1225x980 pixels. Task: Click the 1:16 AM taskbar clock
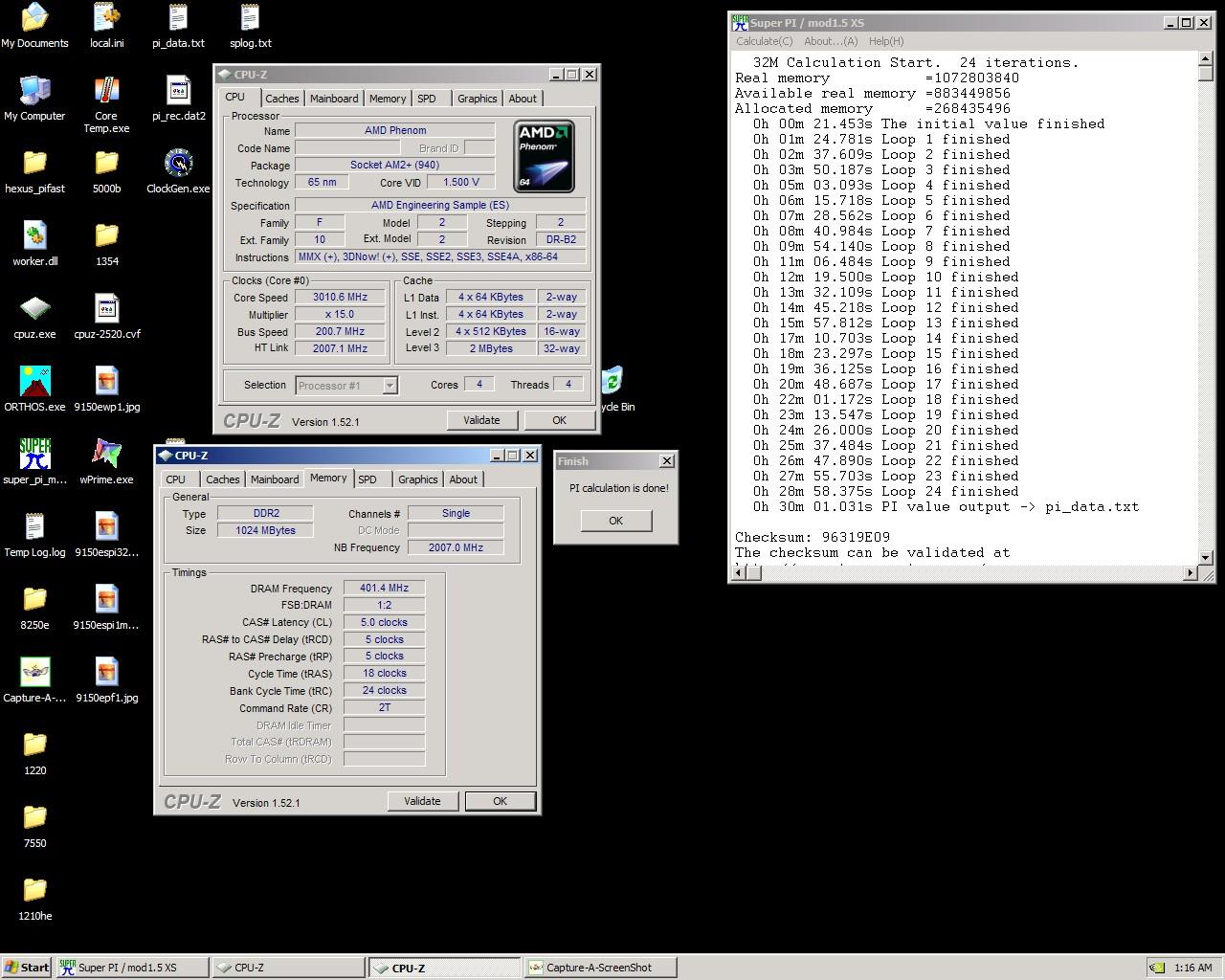1192,968
